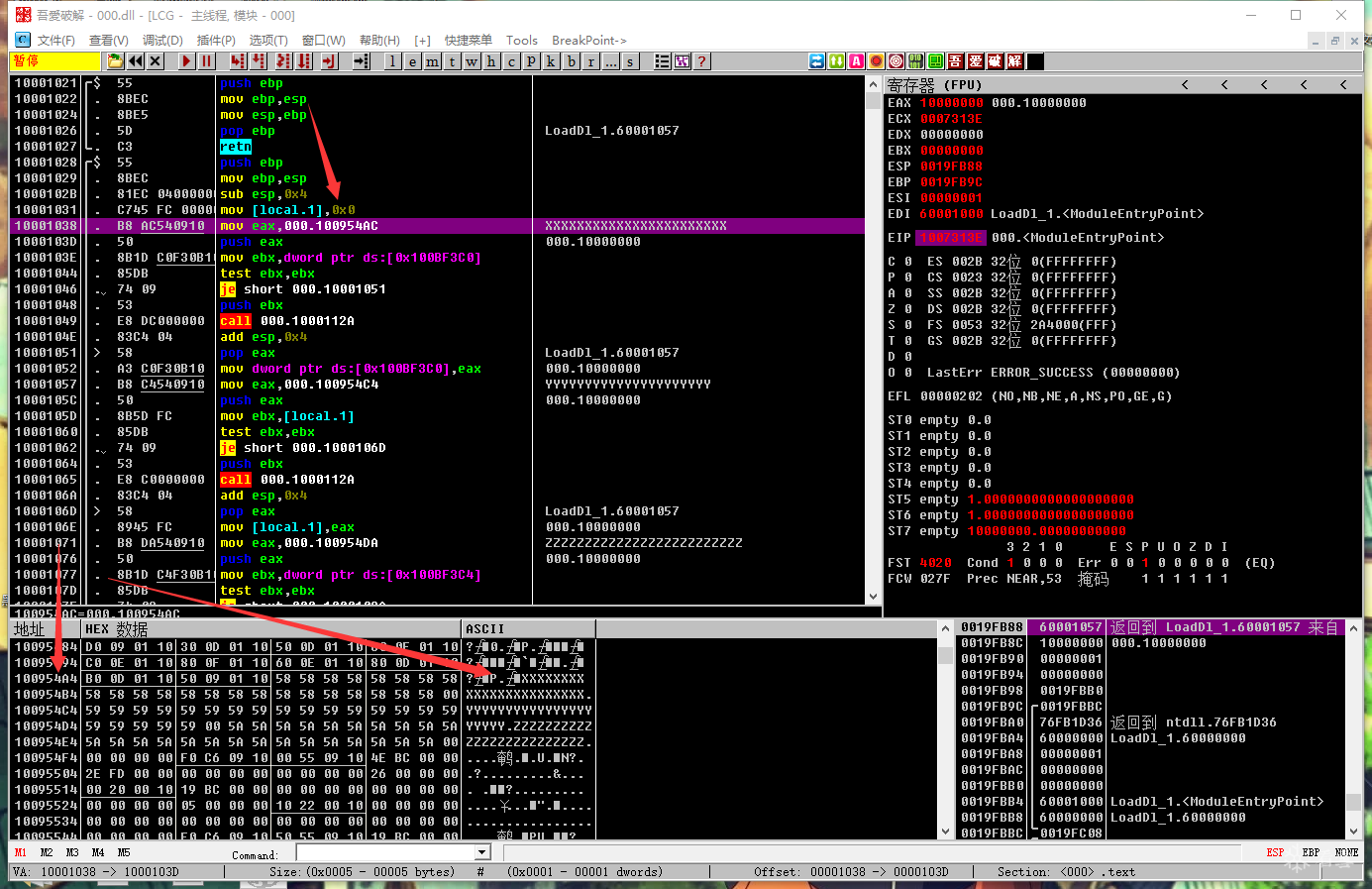Open the 调试(D) menu
Screen dimensions: 1372x889
coord(162,41)
